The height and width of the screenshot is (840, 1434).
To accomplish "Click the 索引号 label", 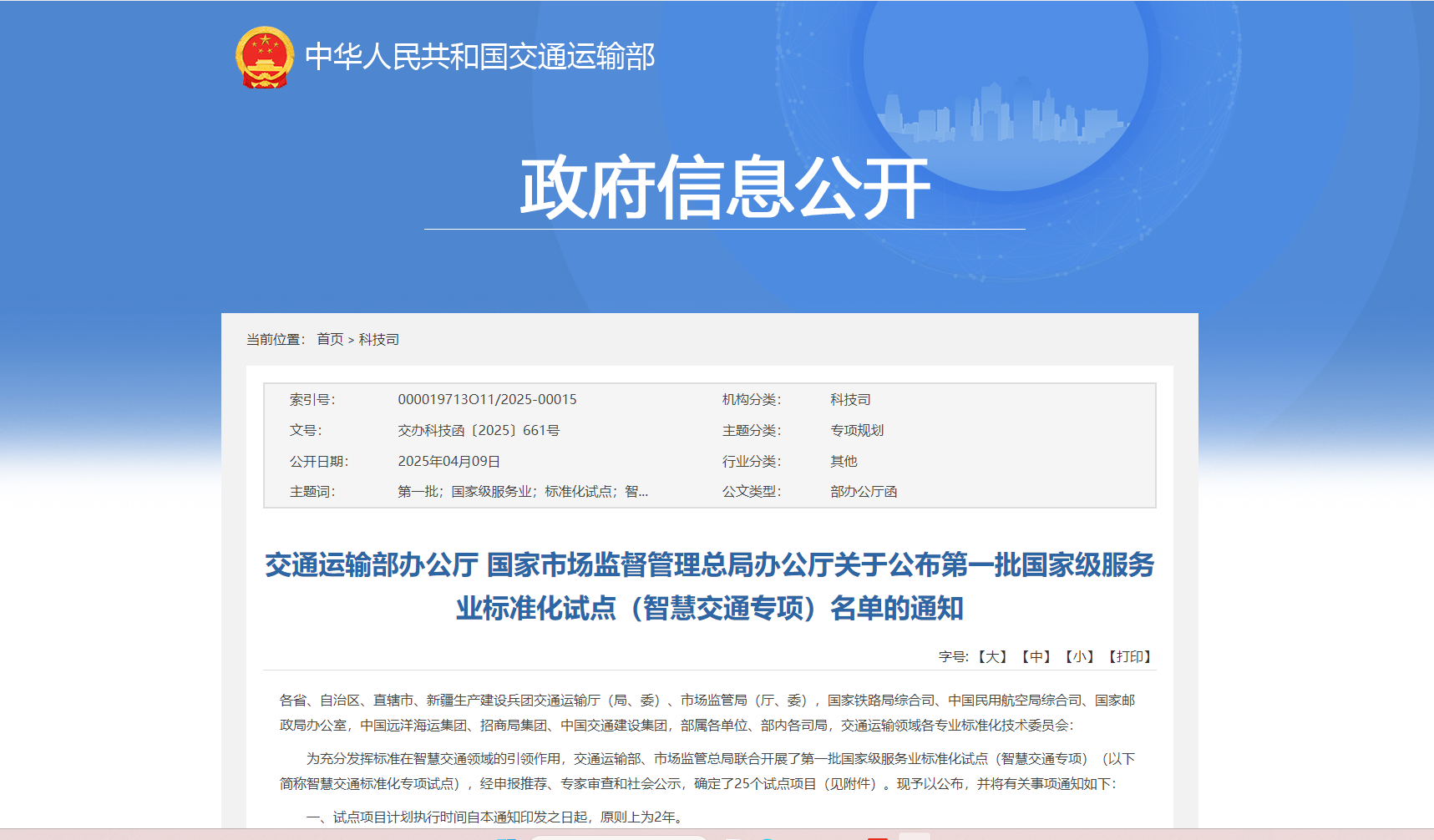I will click(312, 399).
